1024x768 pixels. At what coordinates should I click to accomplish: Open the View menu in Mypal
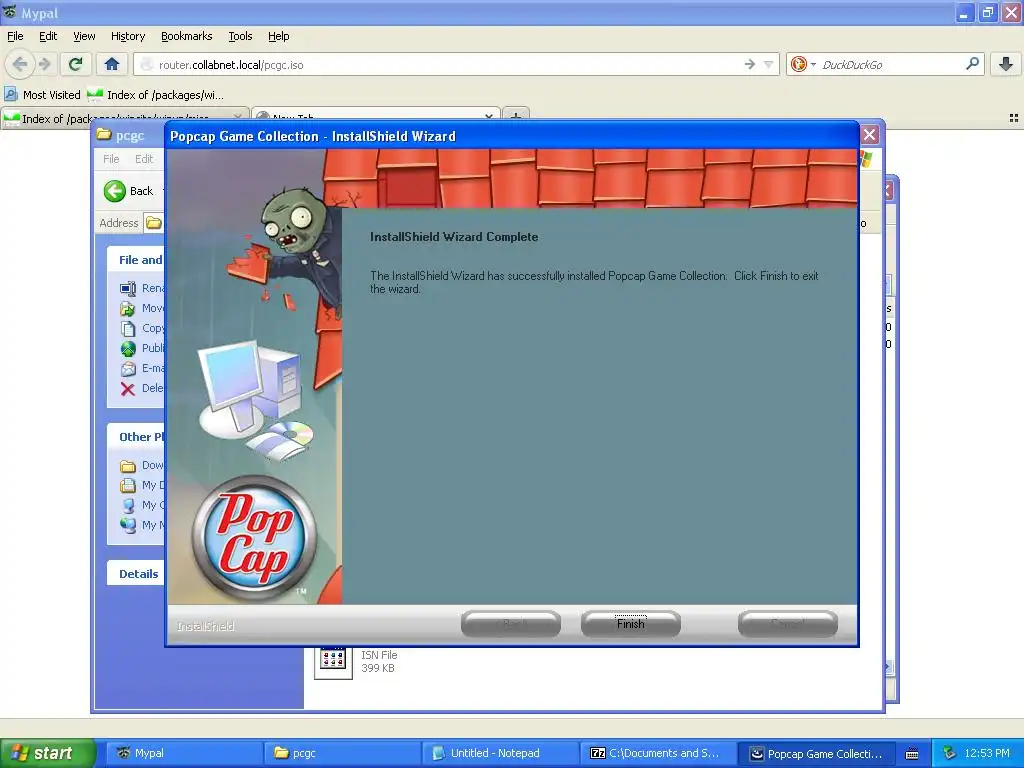(x=84, y=36)
